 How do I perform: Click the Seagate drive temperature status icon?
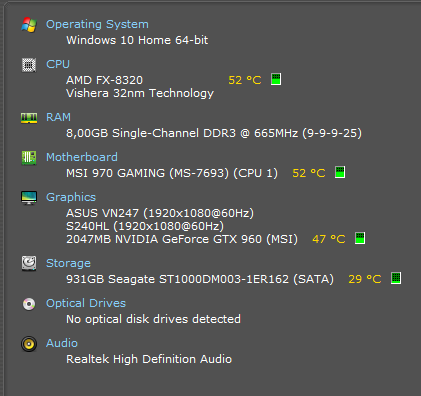(396, 278)
